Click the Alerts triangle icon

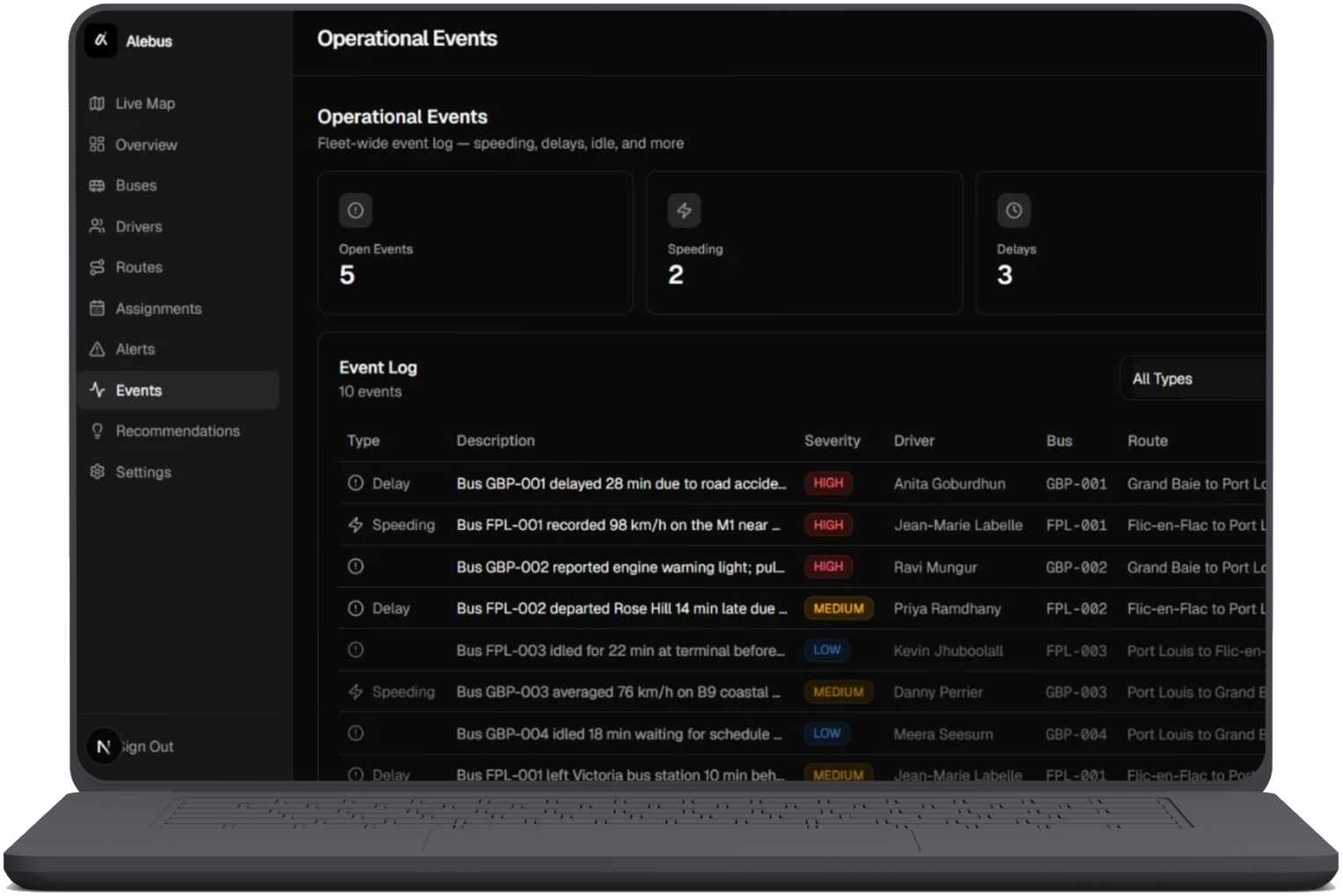(97, 349)
